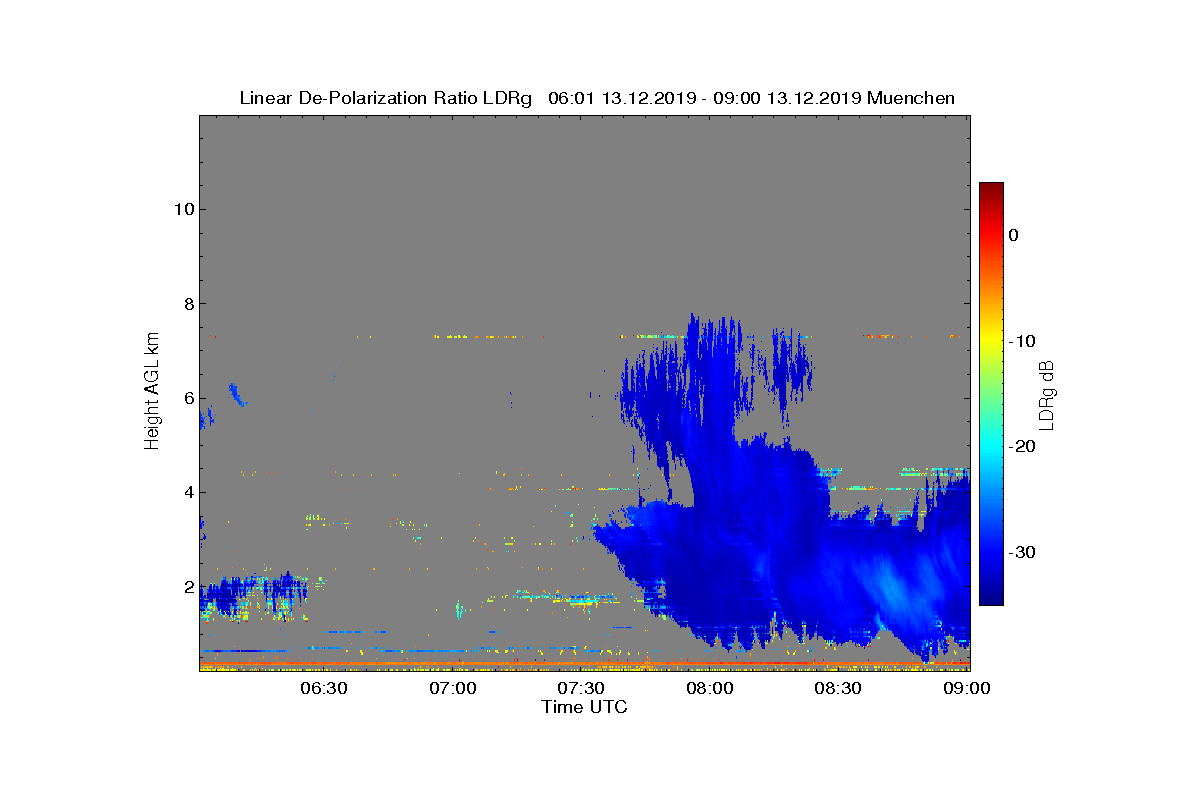Click the 10 km height tick label
The width and height of the screenshot is (1200, 800).
click(184, 209)
